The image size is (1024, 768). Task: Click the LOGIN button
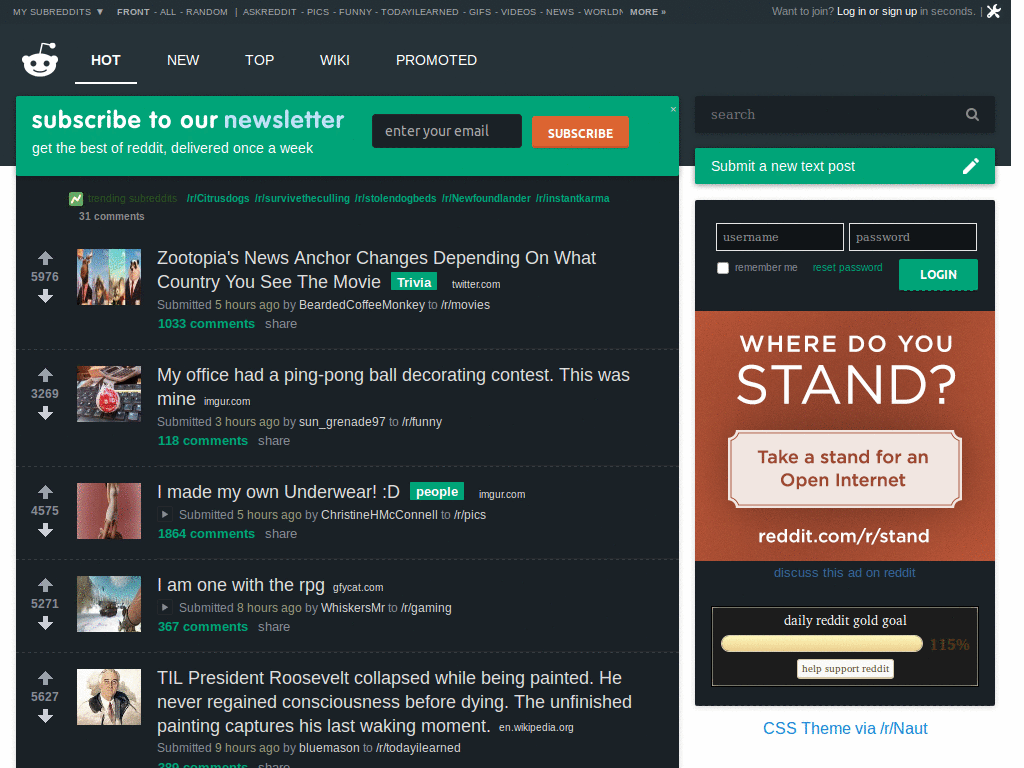coord(938,274)
